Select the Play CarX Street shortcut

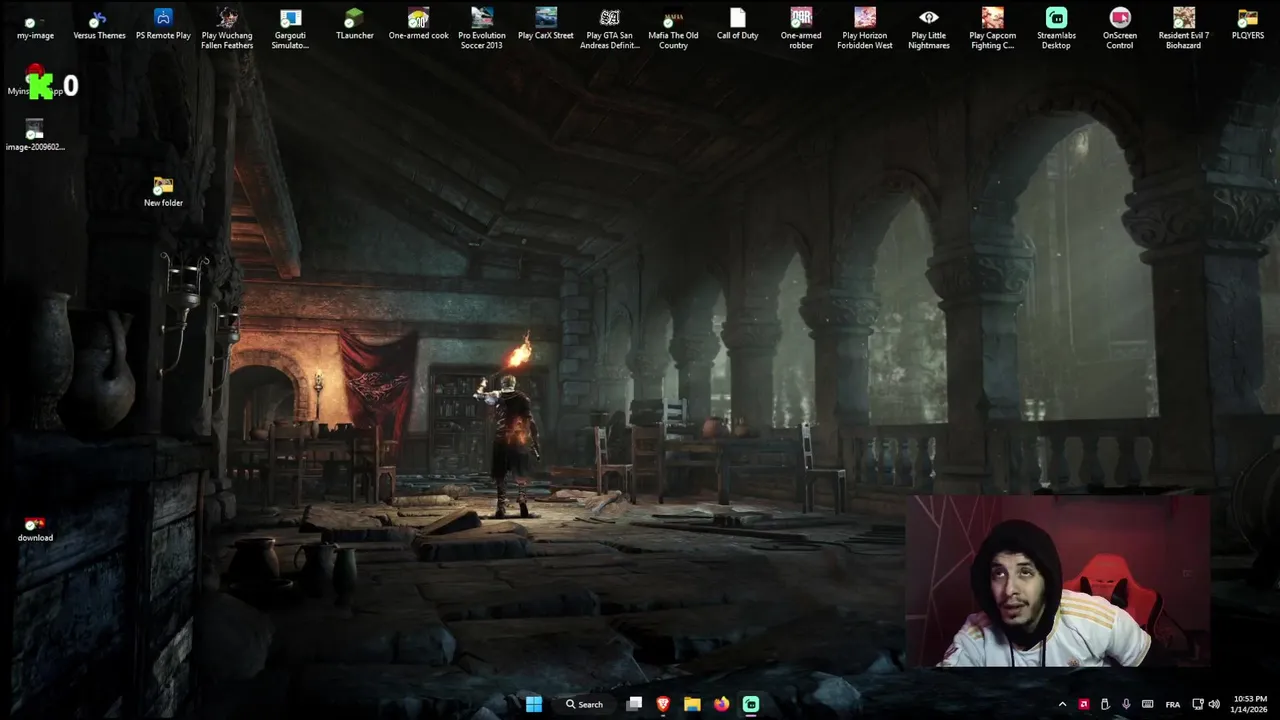(546, 26)
